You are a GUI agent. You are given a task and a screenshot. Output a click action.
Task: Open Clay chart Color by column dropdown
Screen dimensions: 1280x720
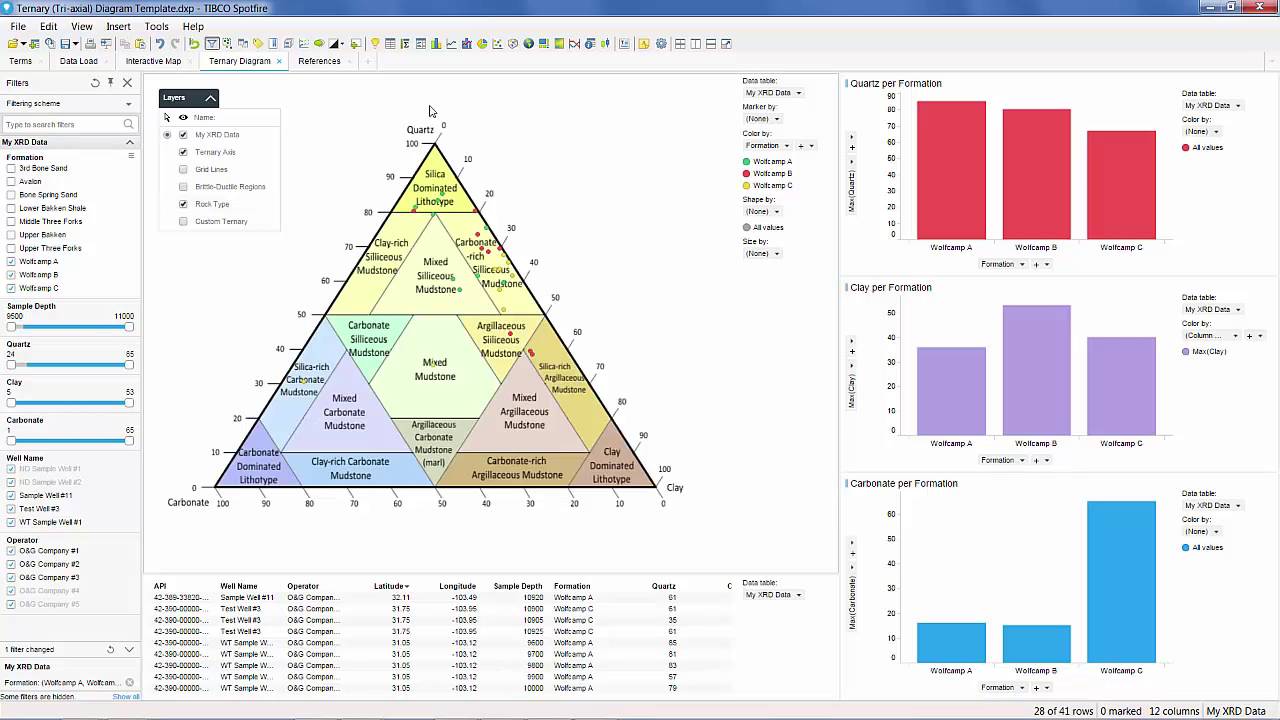click(x=1212, y=336)
